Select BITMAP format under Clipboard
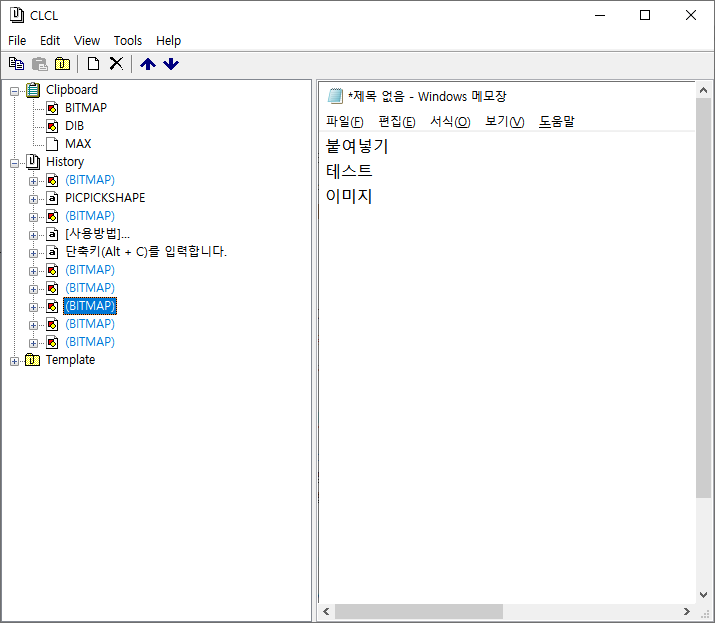This screenshot has height=623, width=715. pyautogui.click(x=86, y=108)
